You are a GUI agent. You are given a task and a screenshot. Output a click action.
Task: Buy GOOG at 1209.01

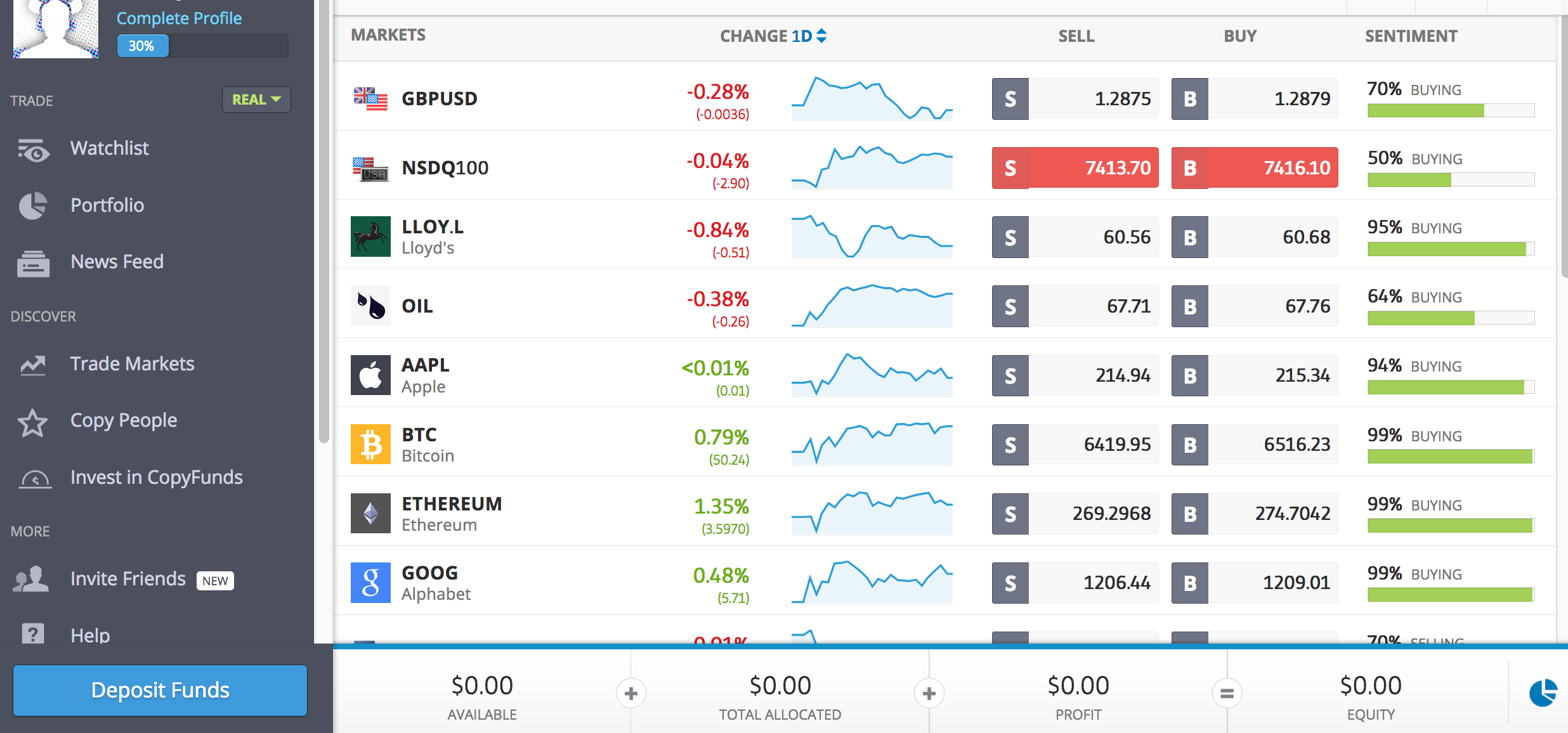point(1255,583)
